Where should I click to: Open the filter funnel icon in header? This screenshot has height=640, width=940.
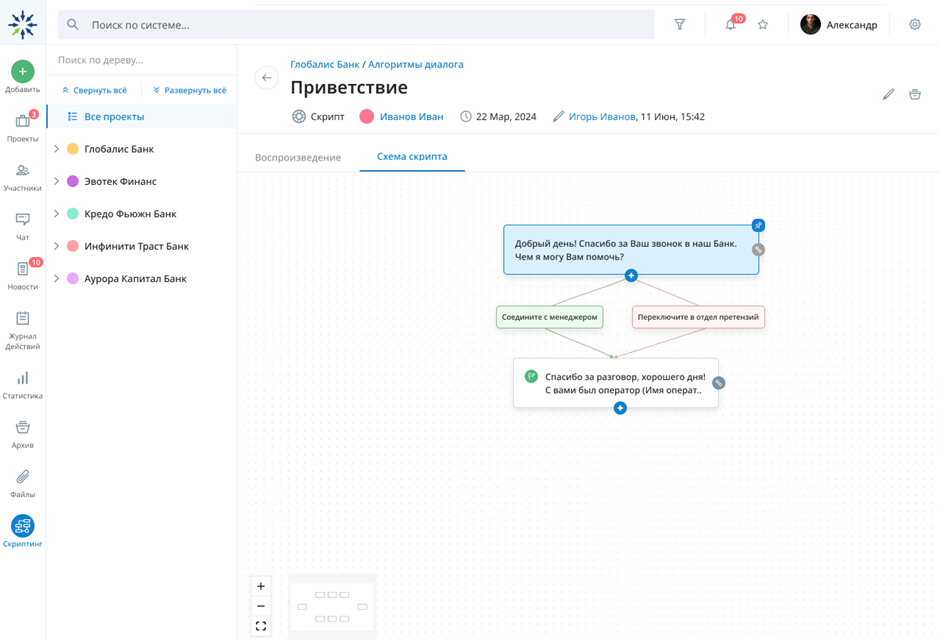pos(679,25)
